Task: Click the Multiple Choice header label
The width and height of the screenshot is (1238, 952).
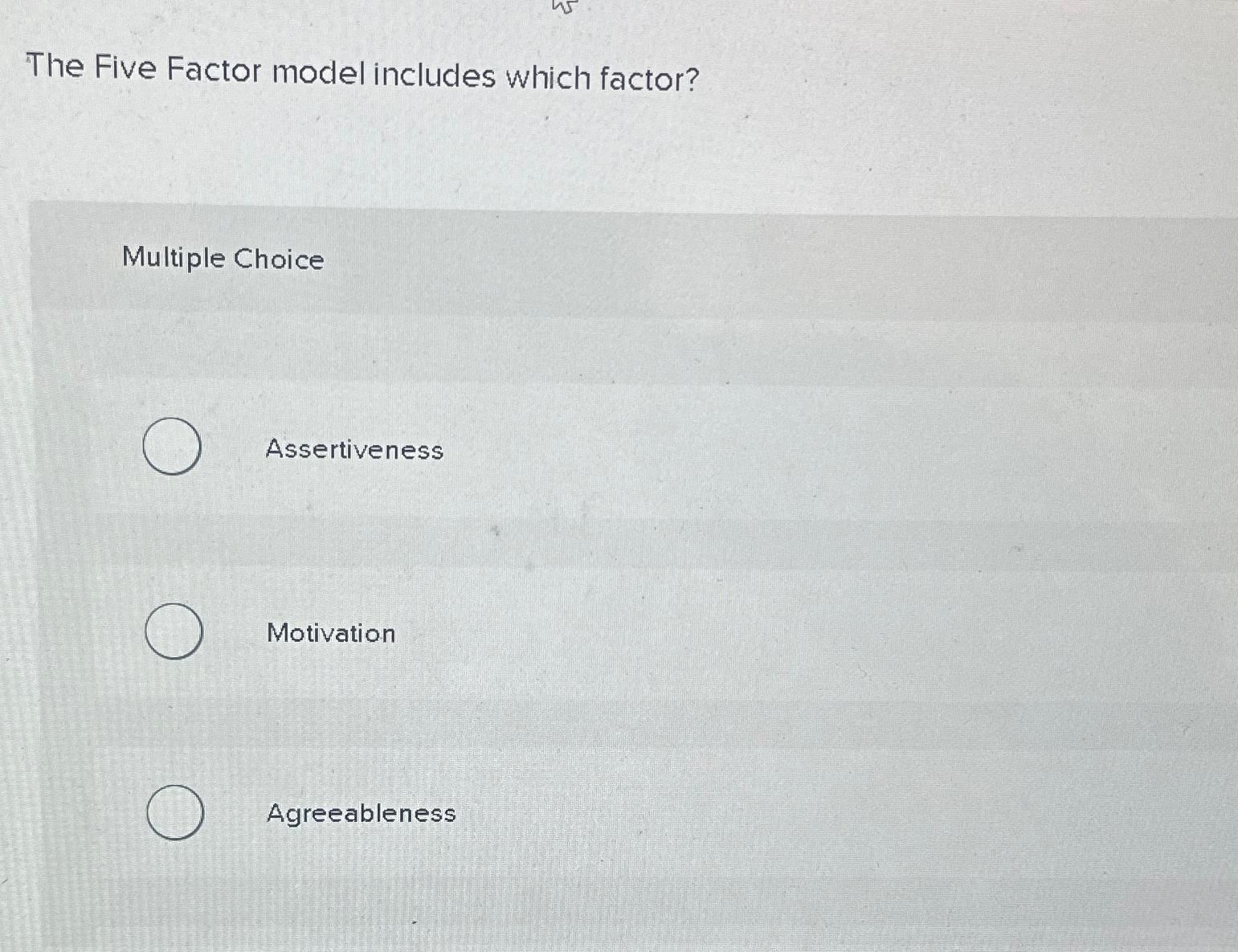Action: (x=222, y=259)
